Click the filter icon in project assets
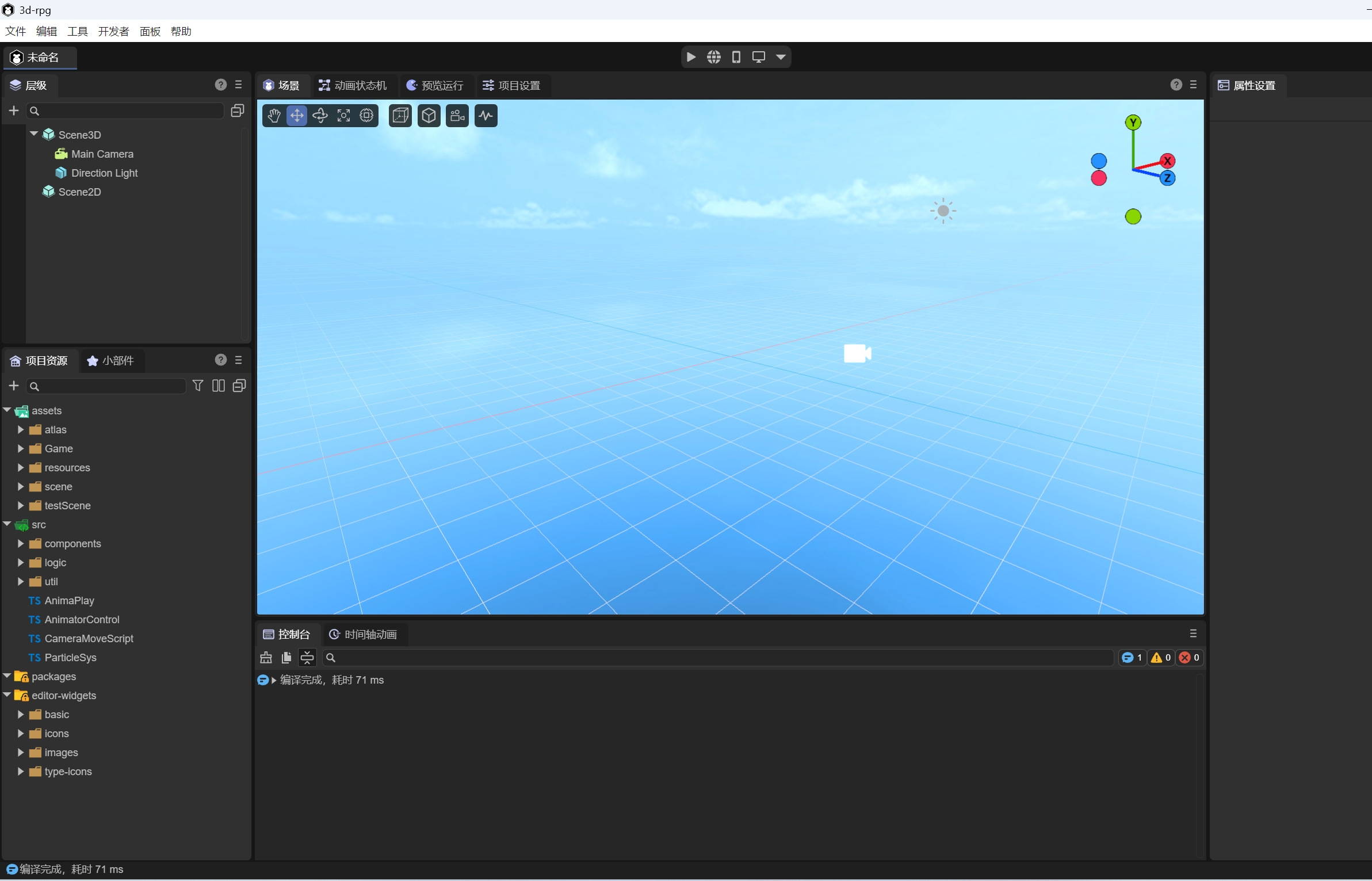1372x881 pixels. click(198, 386)
